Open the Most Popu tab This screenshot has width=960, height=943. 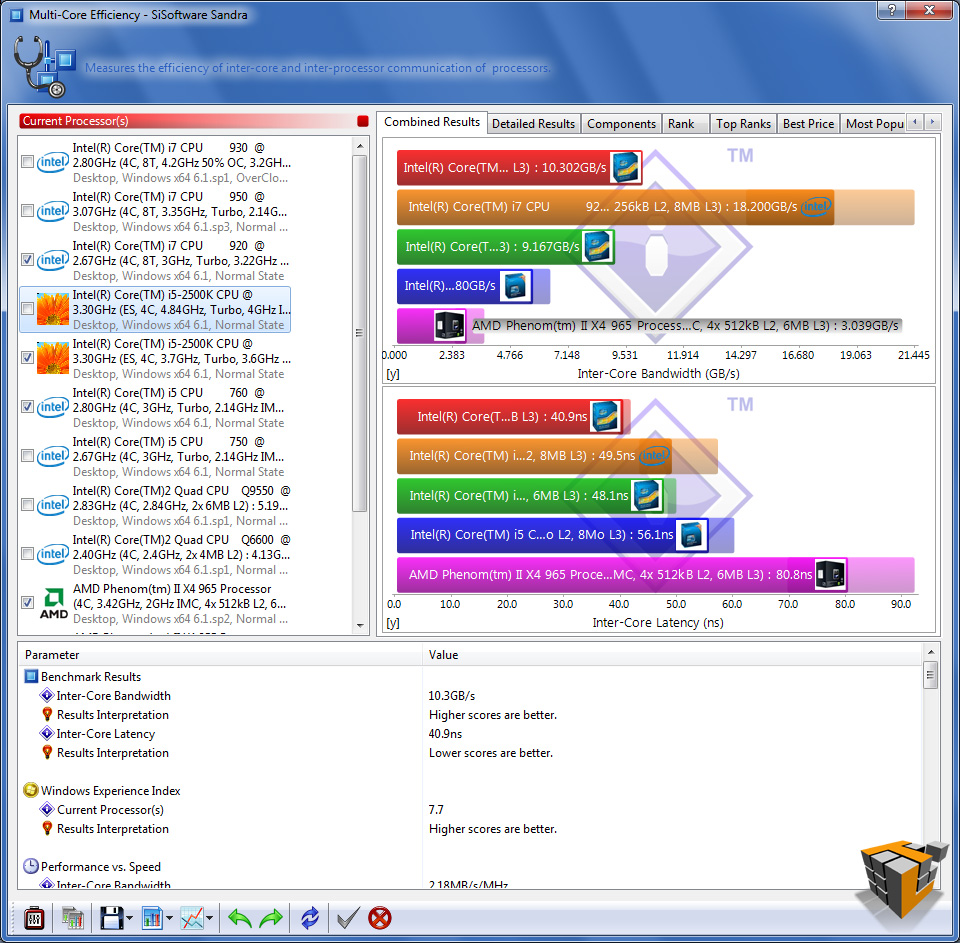tap(874, 124)
